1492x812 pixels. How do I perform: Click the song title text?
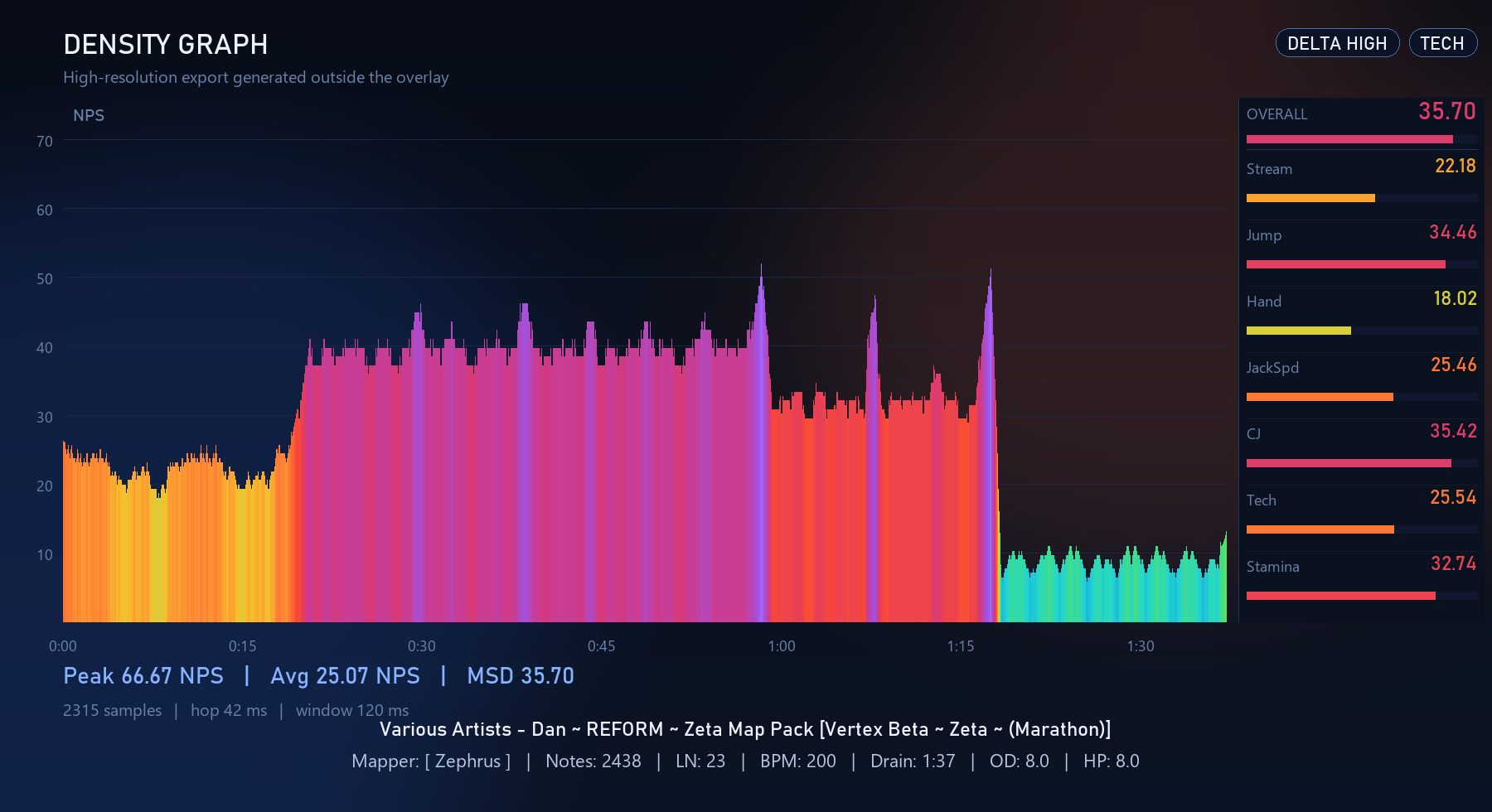[x=746, y=729]
